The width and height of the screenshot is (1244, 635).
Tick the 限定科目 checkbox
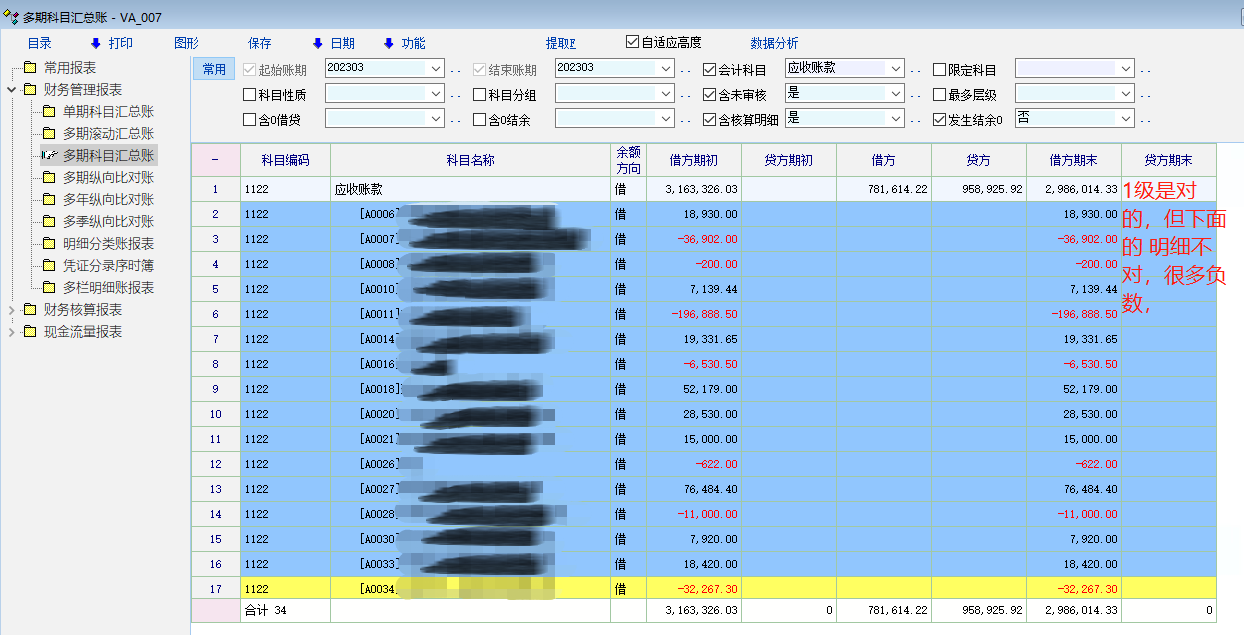coord(939,70)
